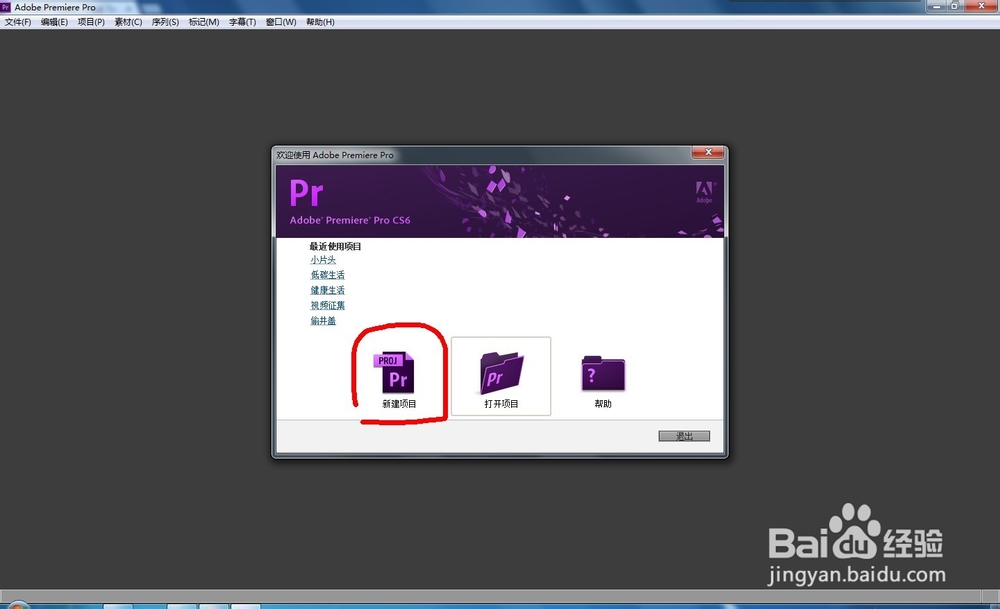Viewport: 1000px width, 609px height.
Task: Open recent project 视频征集
Action: pos(327,305)
